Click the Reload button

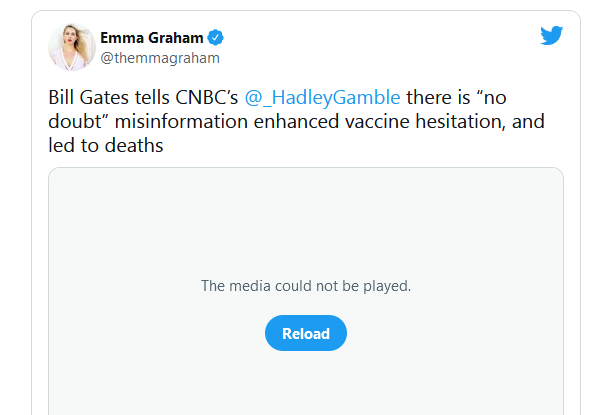306,333
